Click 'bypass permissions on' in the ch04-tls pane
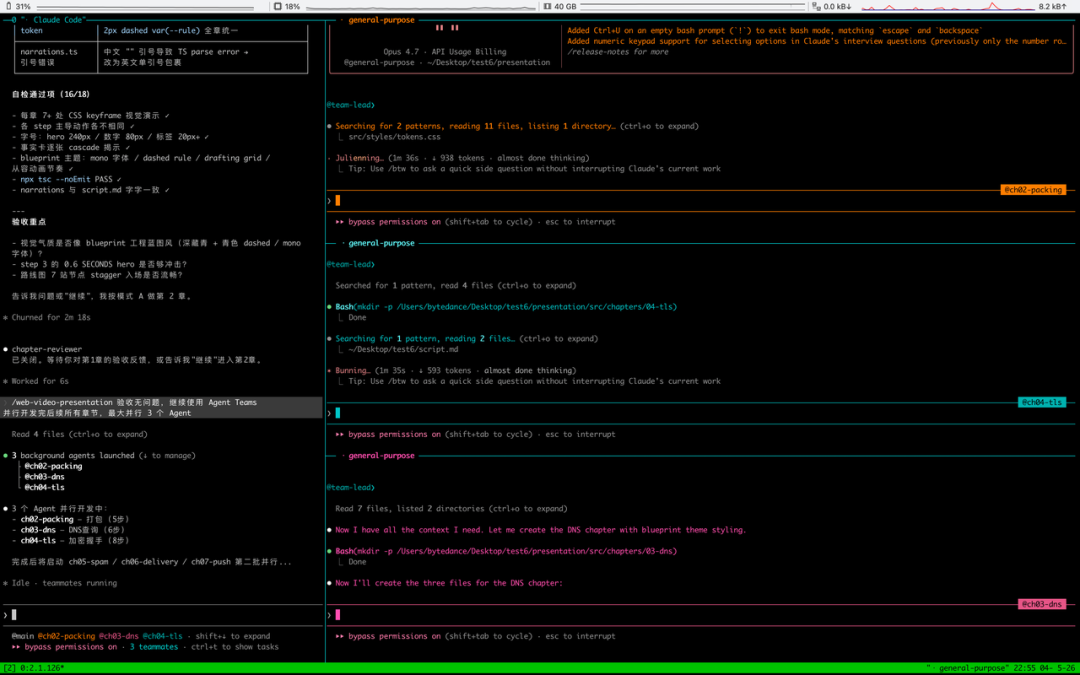Viewport: 1080px width, 675px height. pos(394,435)
